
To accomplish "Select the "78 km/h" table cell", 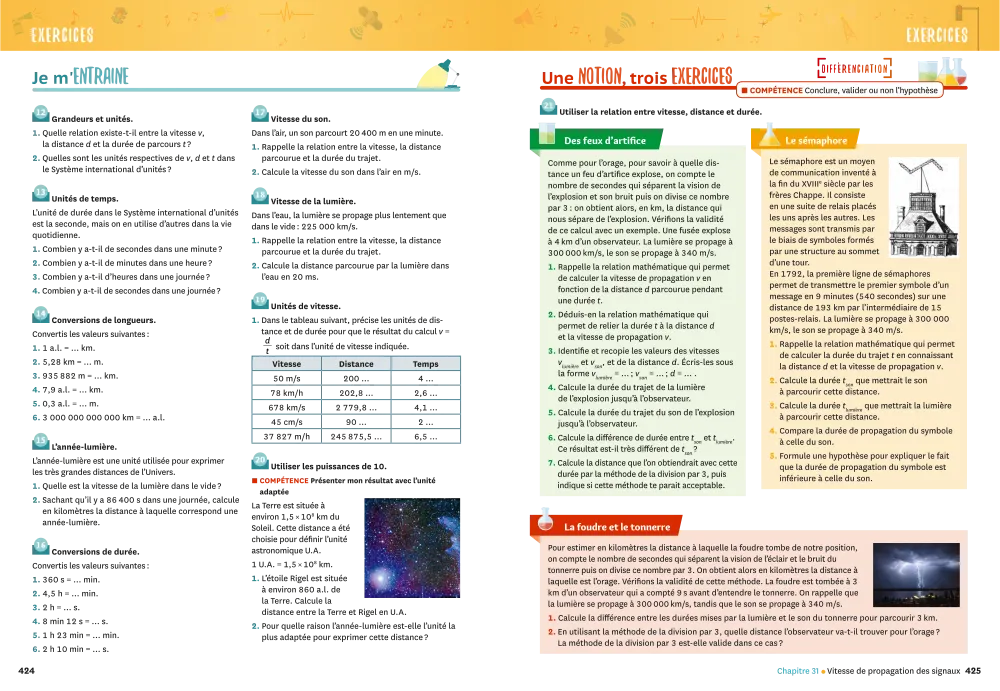I will click(286, 393).
